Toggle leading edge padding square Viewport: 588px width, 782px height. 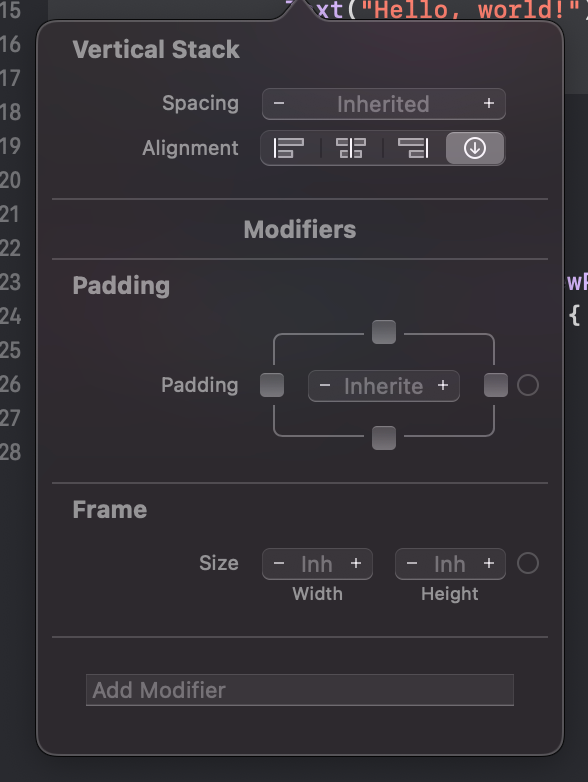(x=272, y=385)
